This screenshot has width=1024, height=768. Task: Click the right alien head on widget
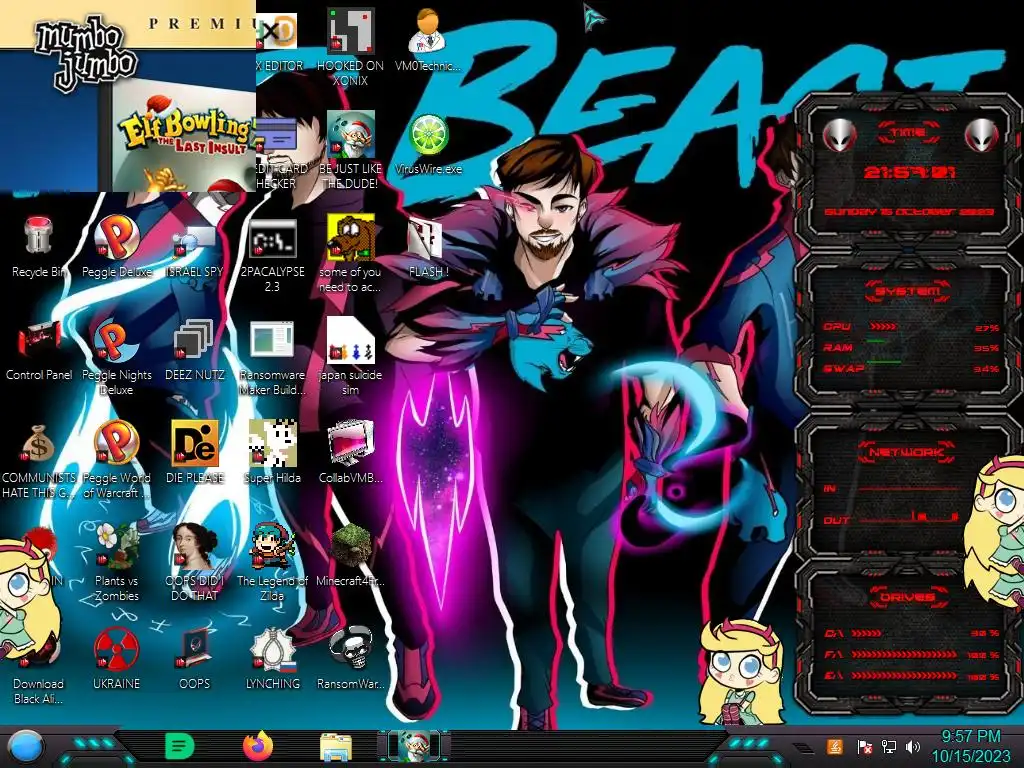pos(981,136)
